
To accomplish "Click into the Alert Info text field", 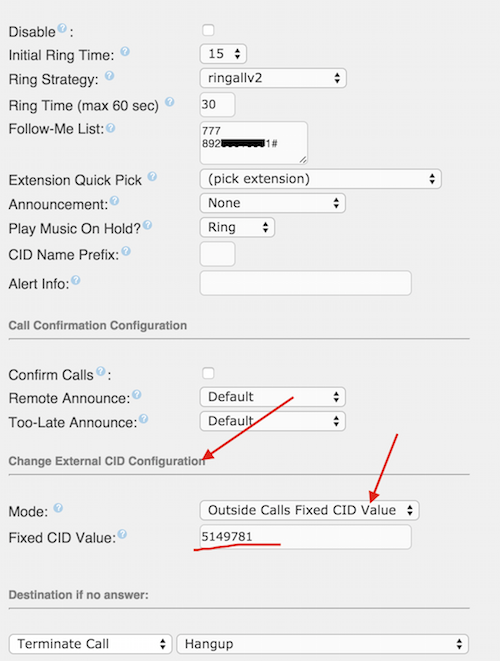I will click(x=306, y=283).
